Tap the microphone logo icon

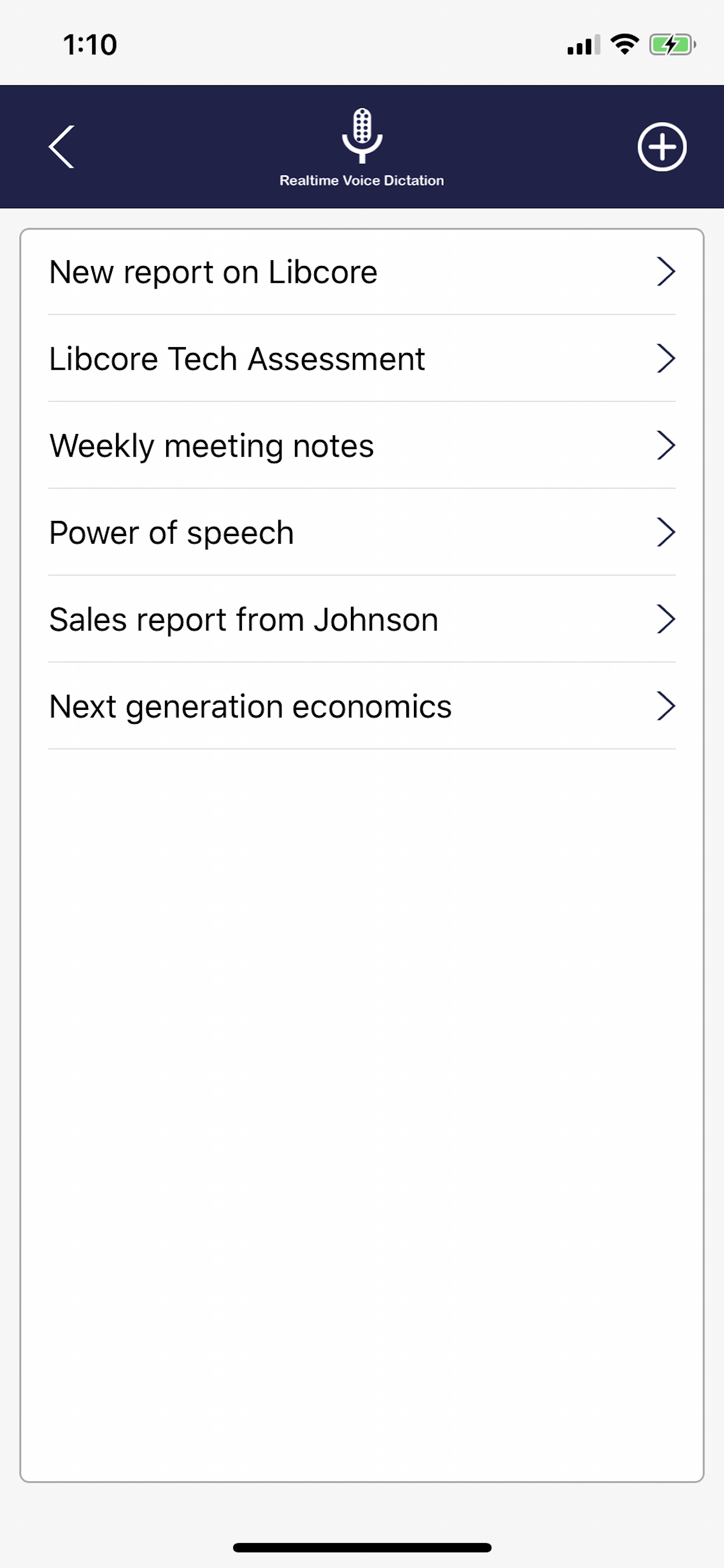[362, 136]
